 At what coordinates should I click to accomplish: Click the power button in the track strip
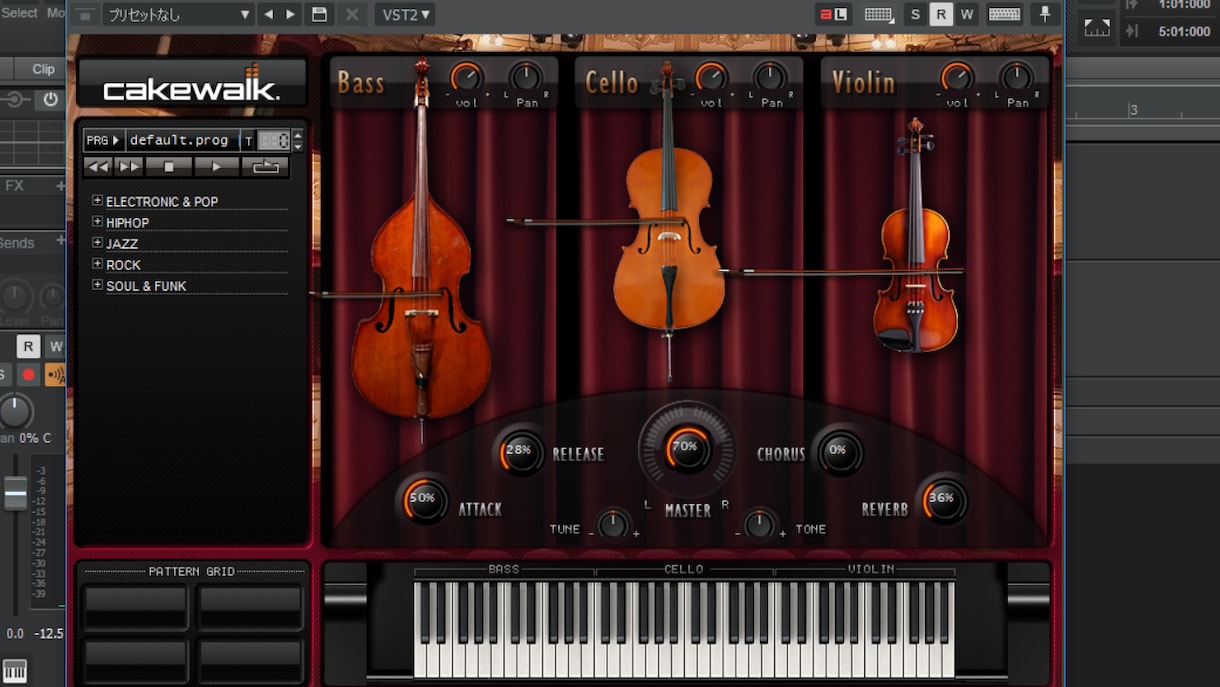[x=50, y=99]
